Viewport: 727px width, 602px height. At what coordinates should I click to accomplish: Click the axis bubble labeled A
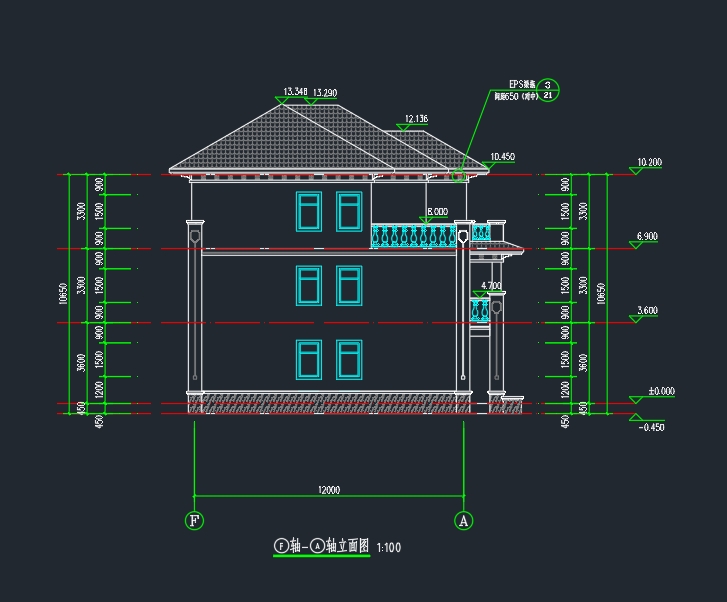[463, 520]
